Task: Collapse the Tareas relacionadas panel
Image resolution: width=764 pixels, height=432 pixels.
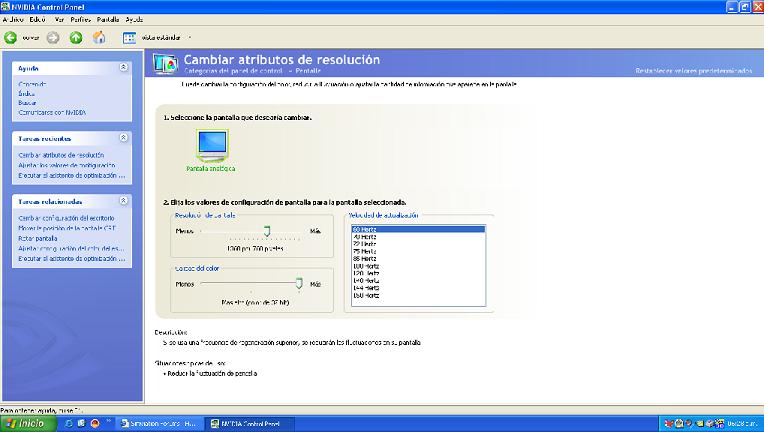Action: tap(124, 201)
